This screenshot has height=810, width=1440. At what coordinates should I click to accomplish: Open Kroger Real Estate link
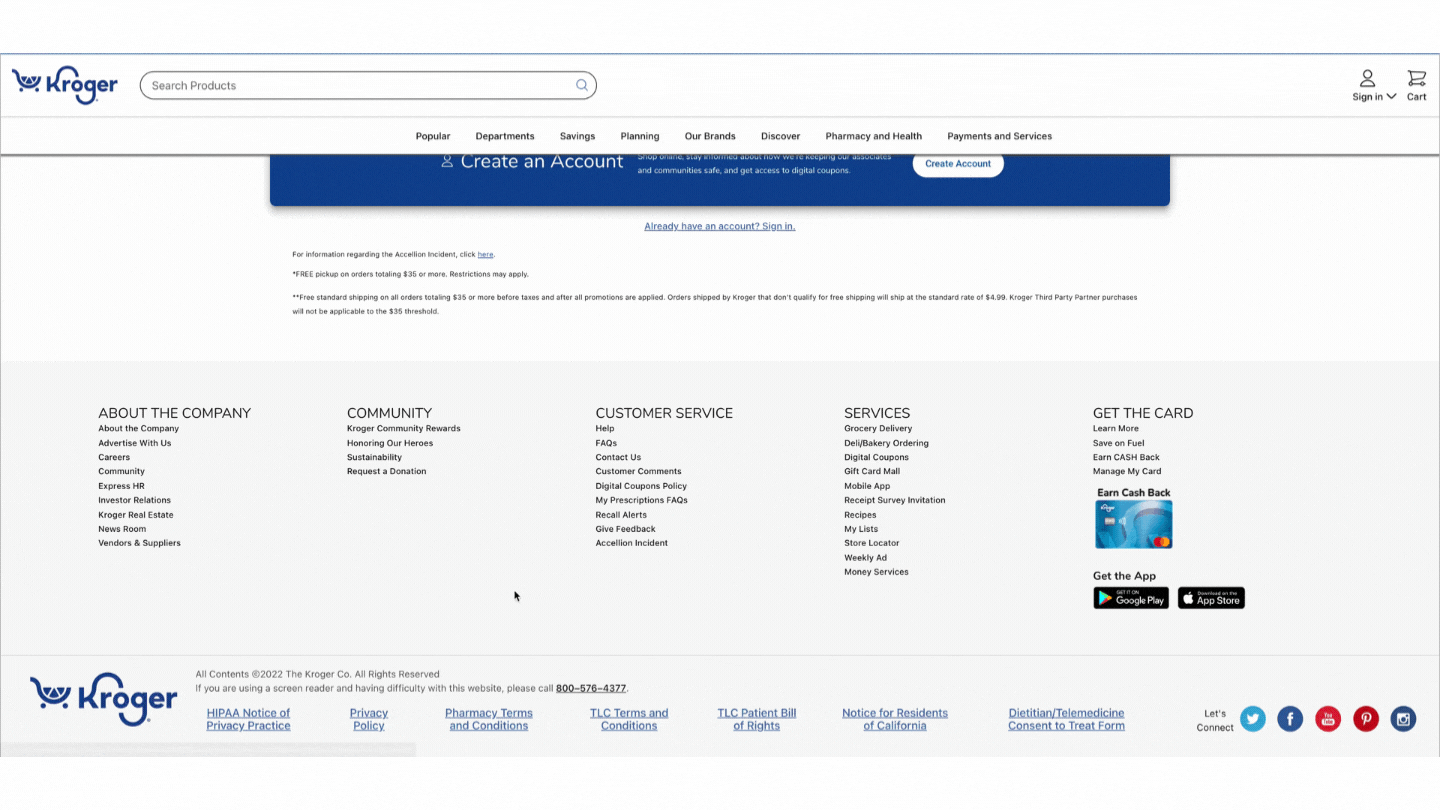(x=136, y=515)
